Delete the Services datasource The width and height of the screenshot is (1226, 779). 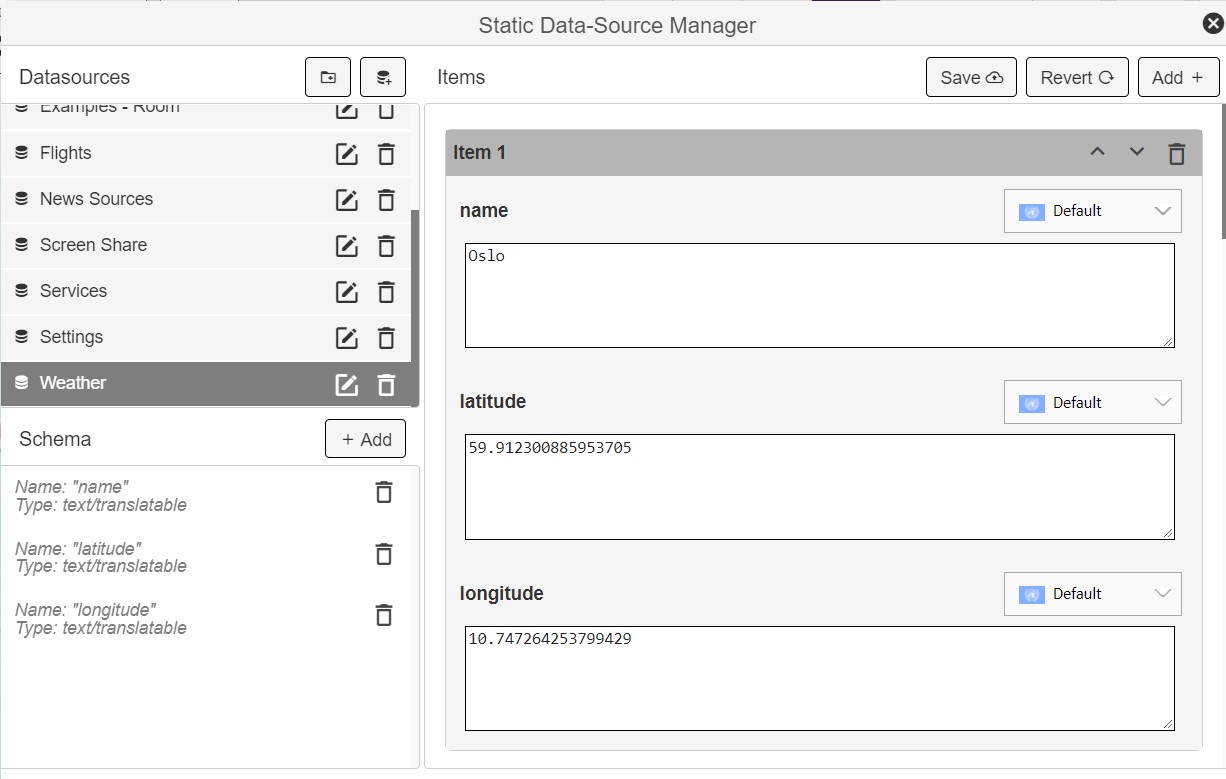(x=386, y=291)
